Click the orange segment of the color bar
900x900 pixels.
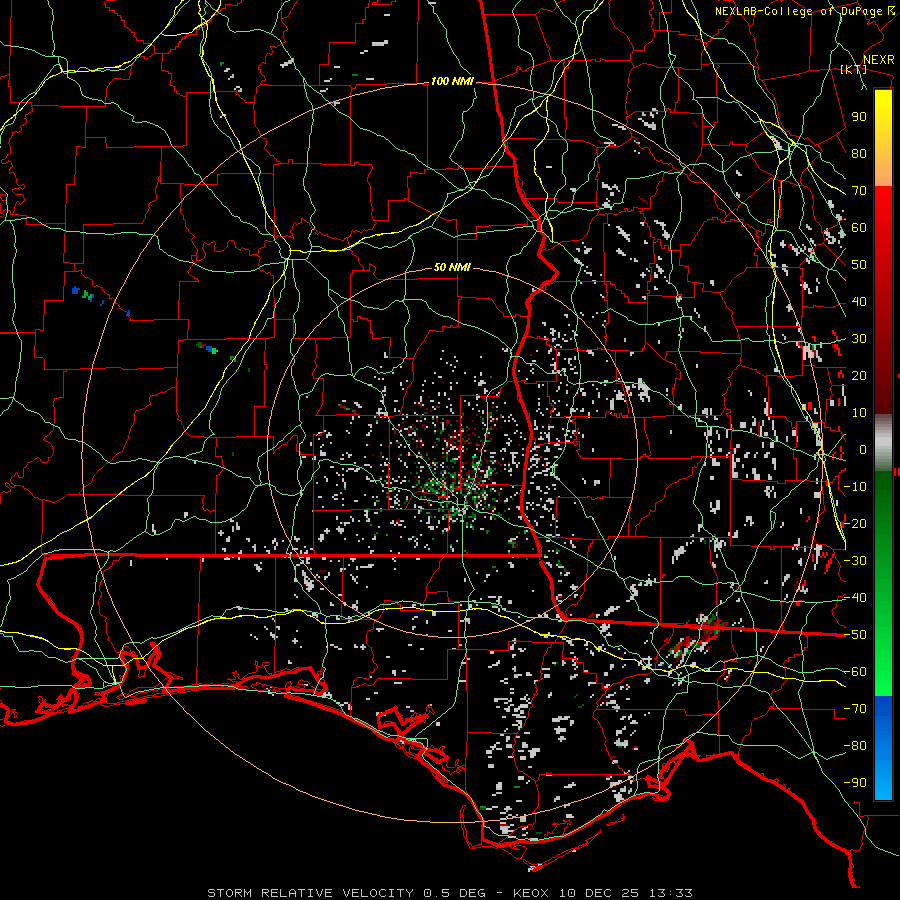pyautogui.click(x=883, y=170)
